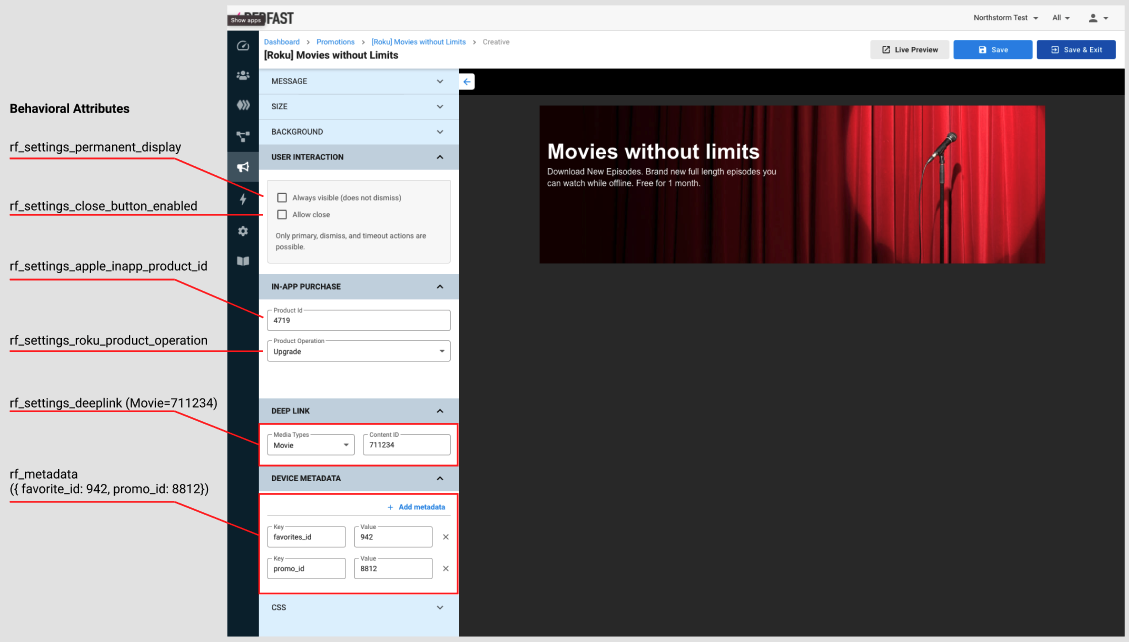The image size is (1129, 642).
Task: Open the documentation book icon in sidebar
Action: (243, 261)
